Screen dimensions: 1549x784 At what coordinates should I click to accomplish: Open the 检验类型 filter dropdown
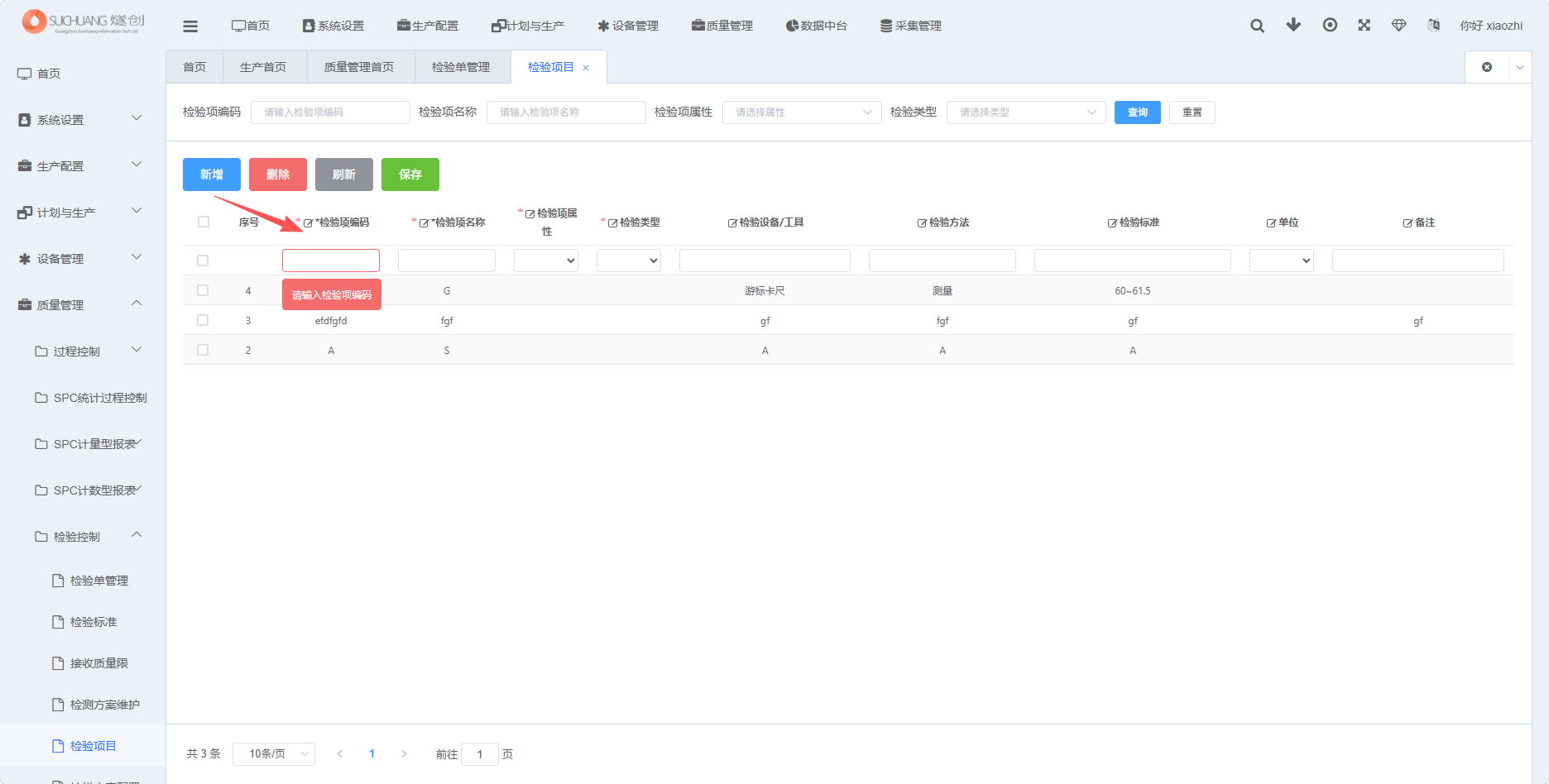point(1026,112)
